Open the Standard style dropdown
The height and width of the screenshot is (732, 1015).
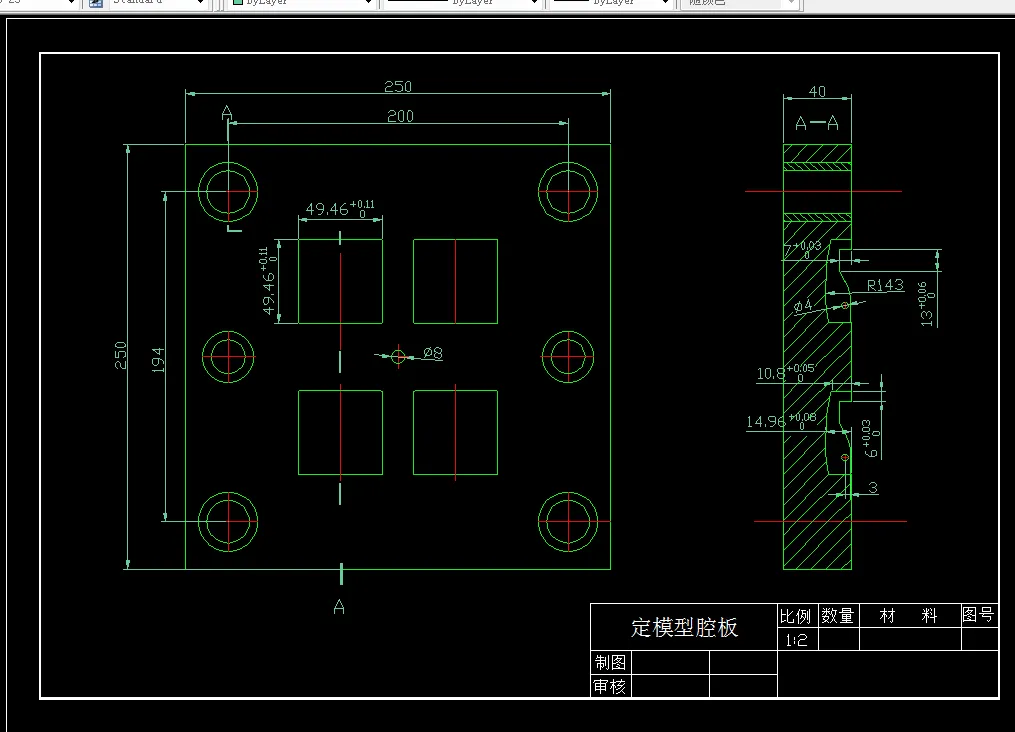tap(158, 3)
